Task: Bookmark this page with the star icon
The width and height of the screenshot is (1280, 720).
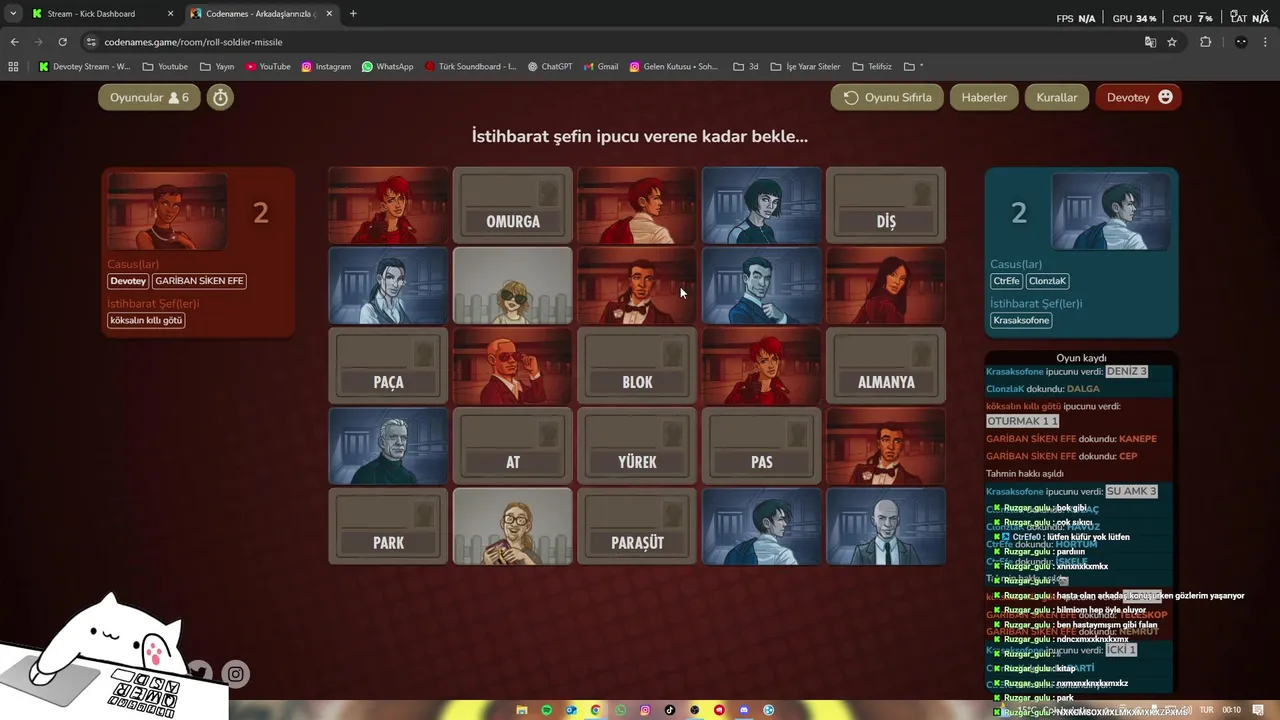Action: click(x=1172, y=42)
